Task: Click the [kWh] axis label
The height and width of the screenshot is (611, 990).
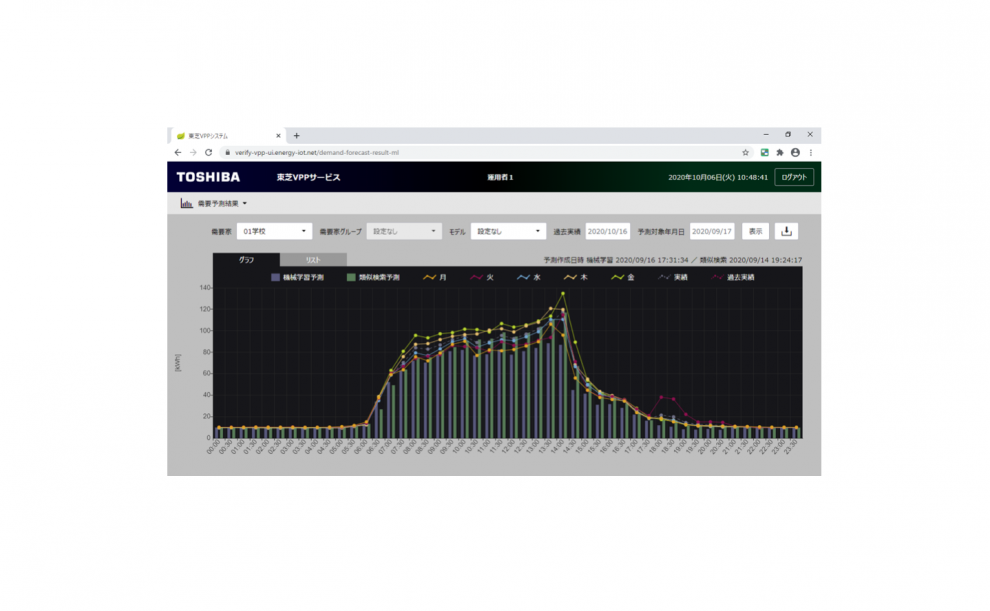Action: (177, 363)
